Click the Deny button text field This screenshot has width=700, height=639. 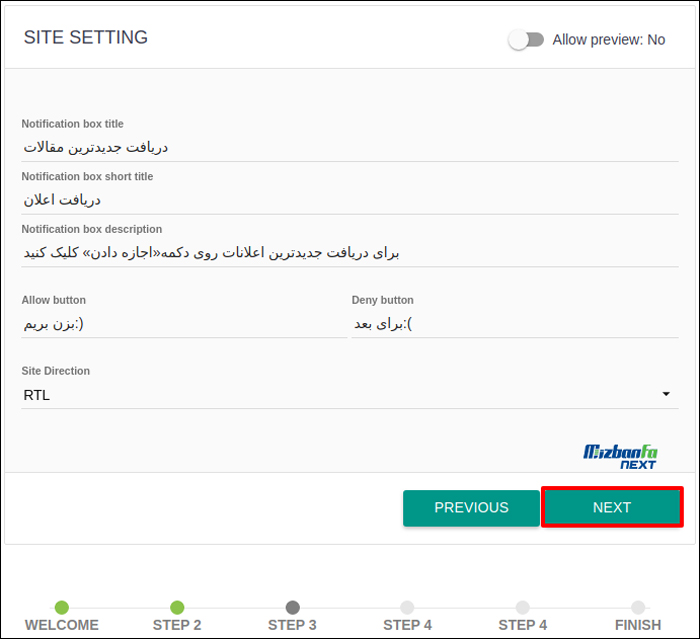(x=515, y=324)
